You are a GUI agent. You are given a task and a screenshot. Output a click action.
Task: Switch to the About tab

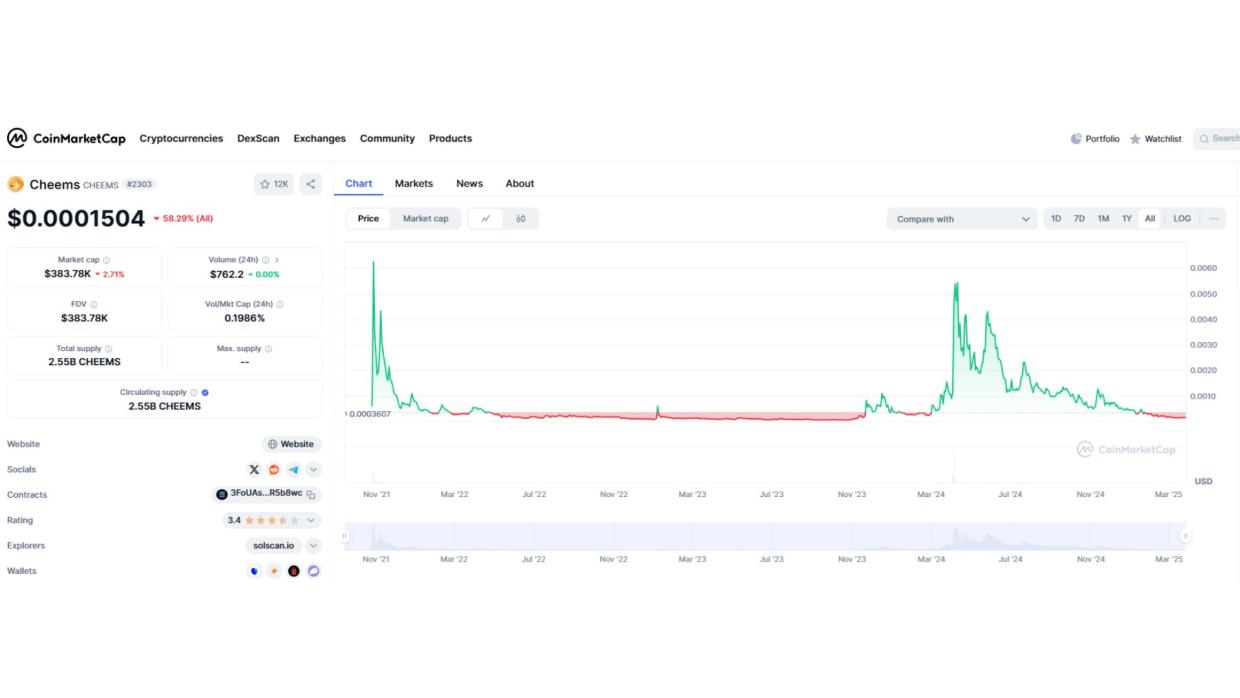point(520,184)
